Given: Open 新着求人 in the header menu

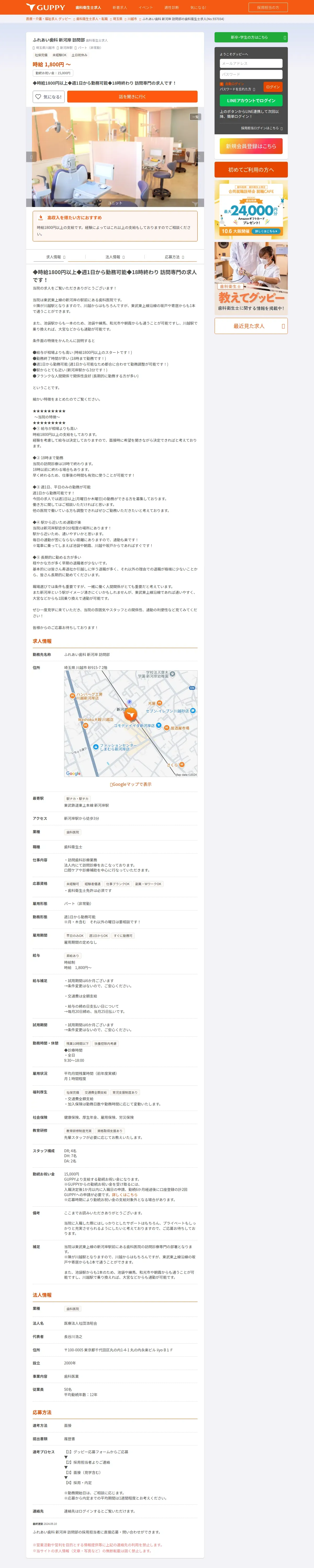Looking at the screenshot, I should (120, 7).
